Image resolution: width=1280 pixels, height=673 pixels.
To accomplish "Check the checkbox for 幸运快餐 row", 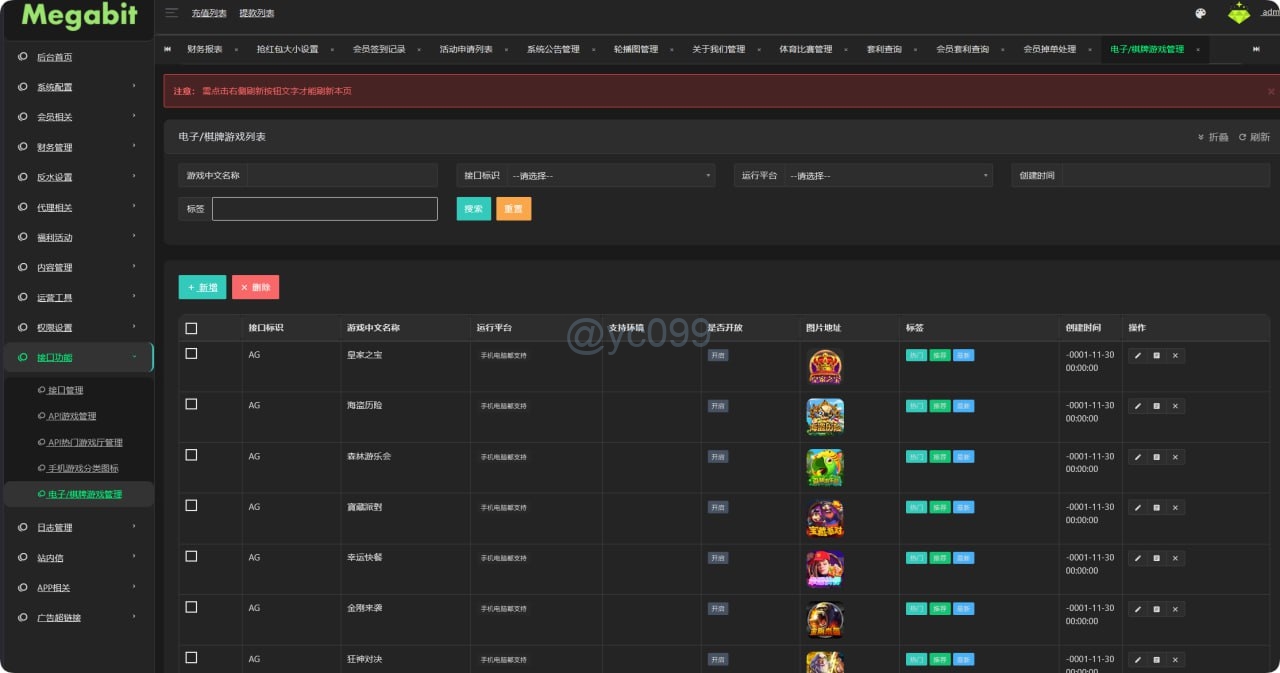I will click(x=191, y=556).
